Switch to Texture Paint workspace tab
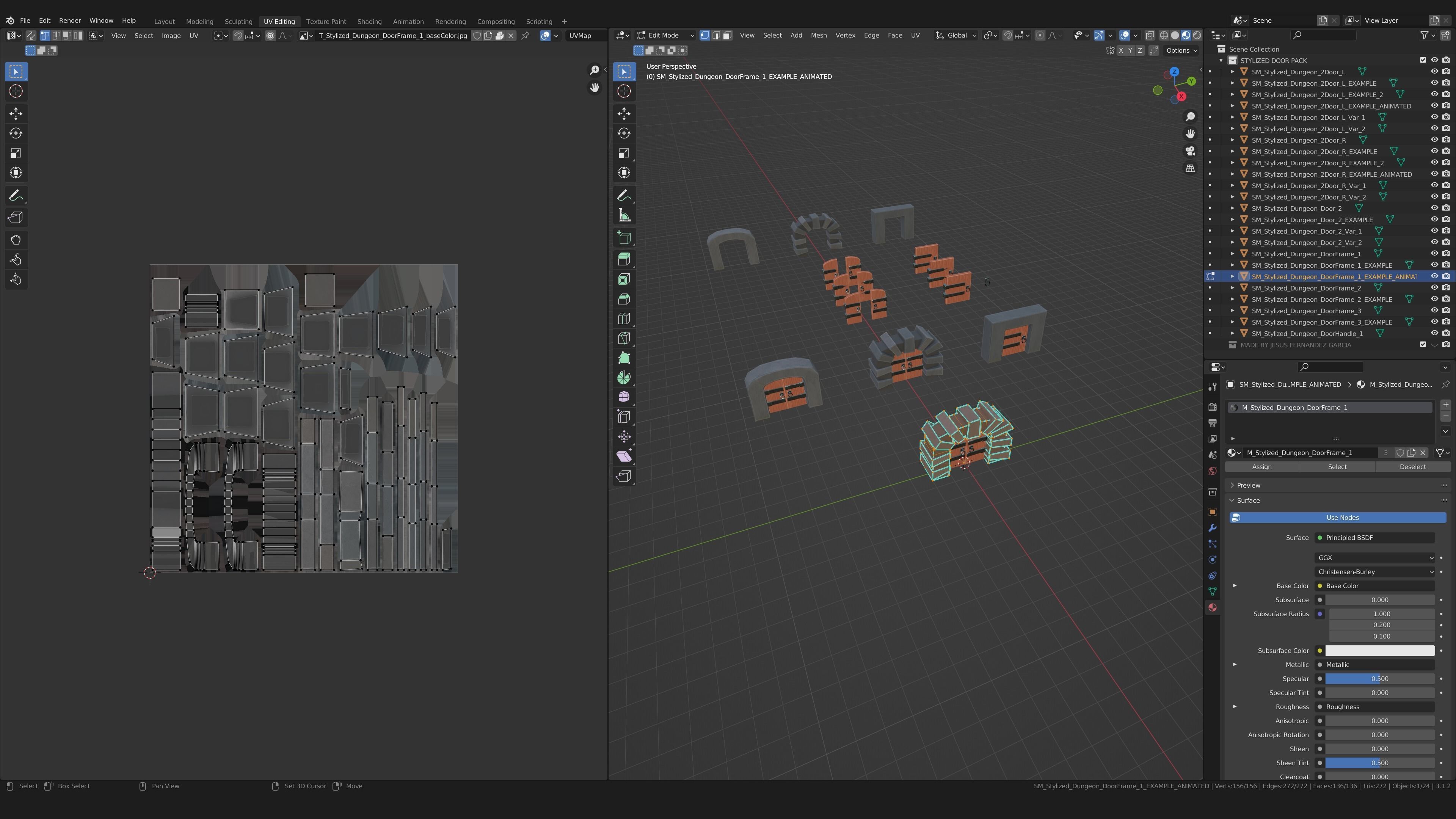Viewport: 1456px width, 819px height. pos(326,22)
